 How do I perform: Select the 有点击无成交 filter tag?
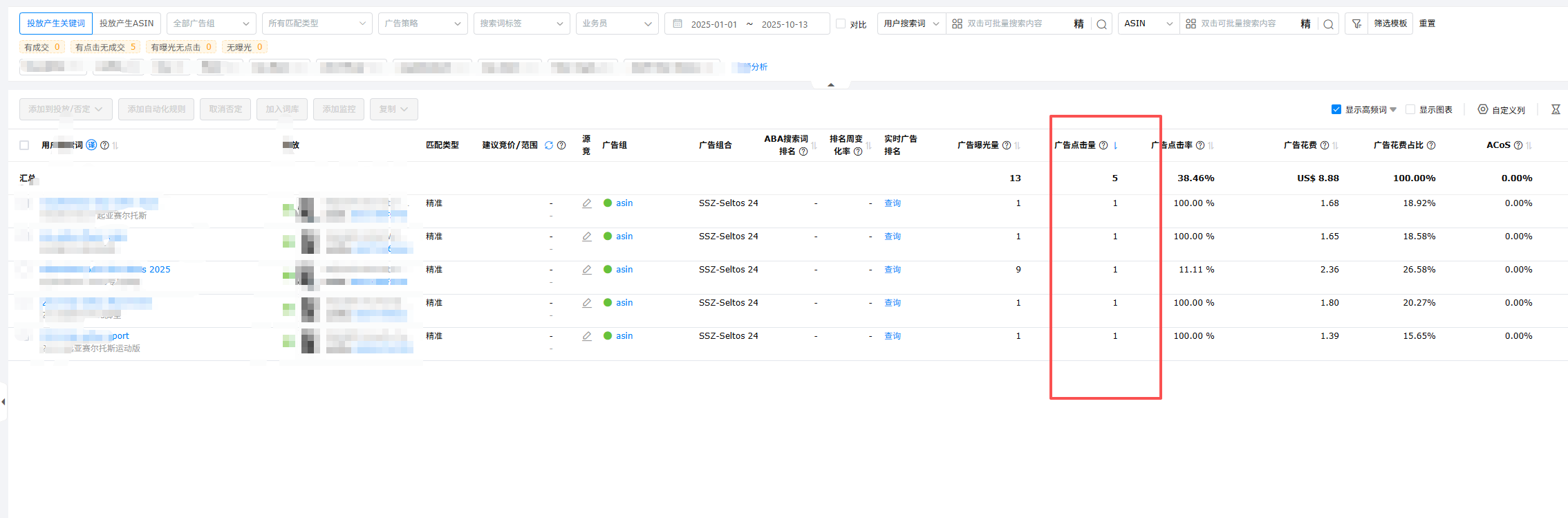click(105, 47)
